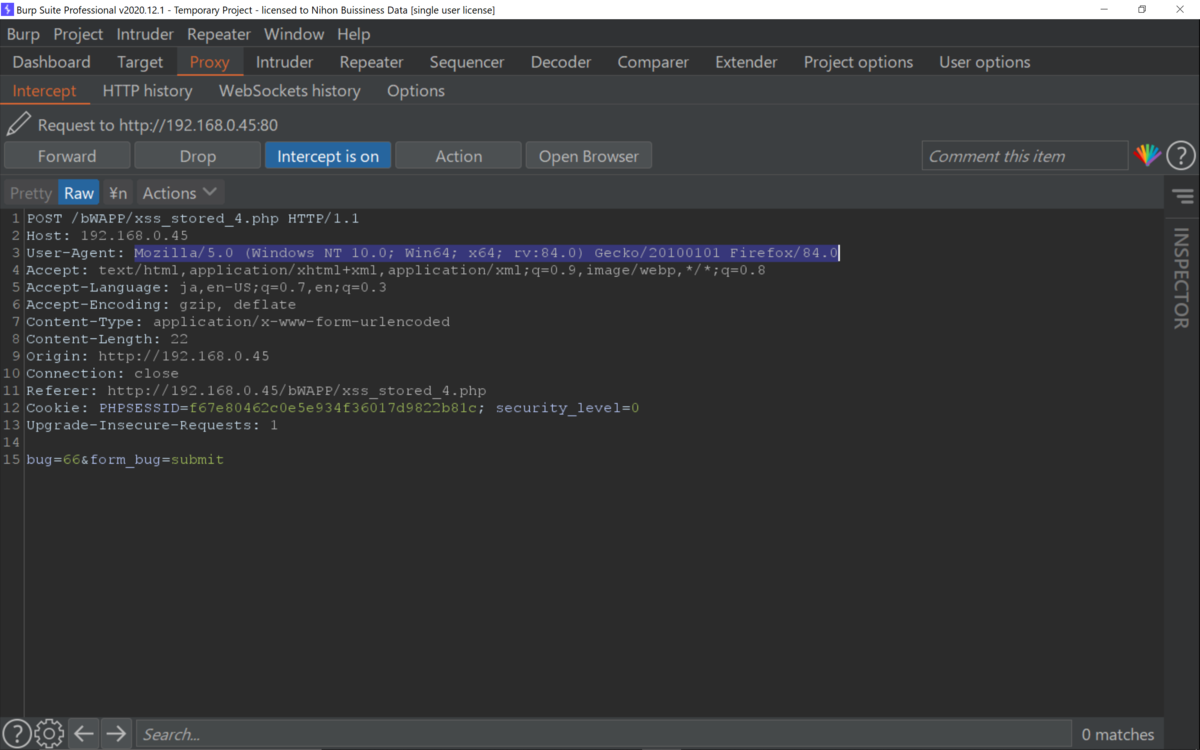
Task: Open the Inspector panel hamburger icon
Action: pos(1183,196)
